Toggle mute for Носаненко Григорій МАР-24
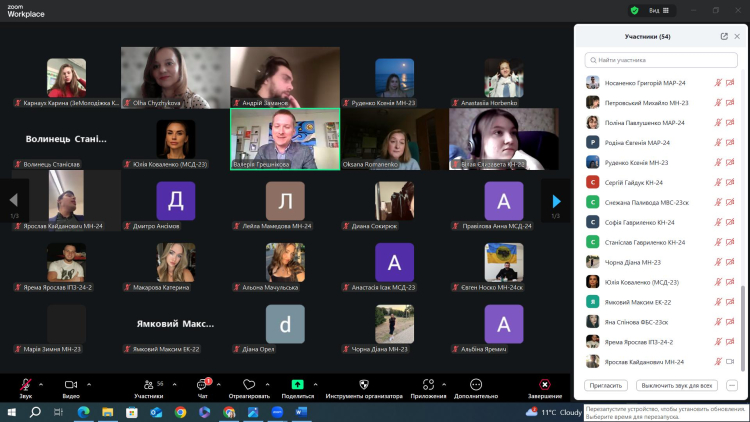This screenshot has height=422, width=750. pos(717,84)
